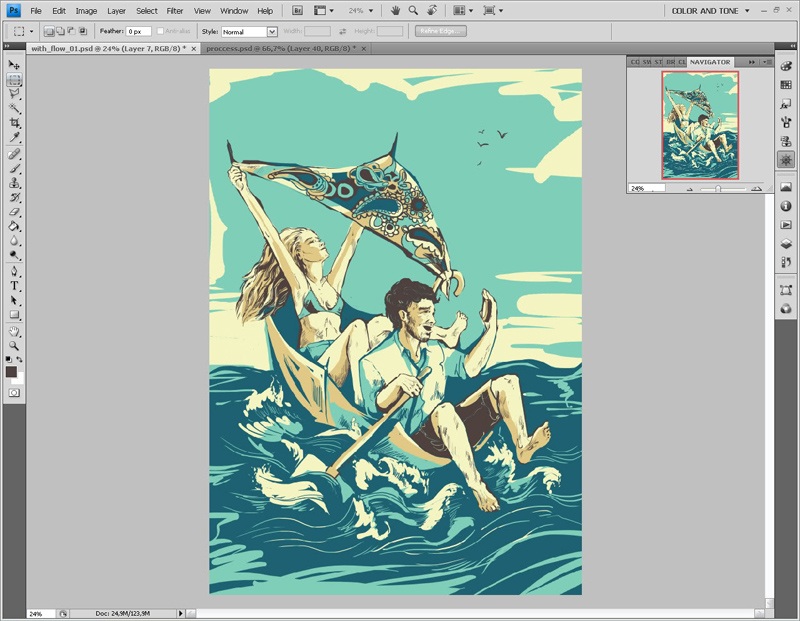Select the Clone Stamp tool
The image size is (800, 621).
[x=14, y=183]
